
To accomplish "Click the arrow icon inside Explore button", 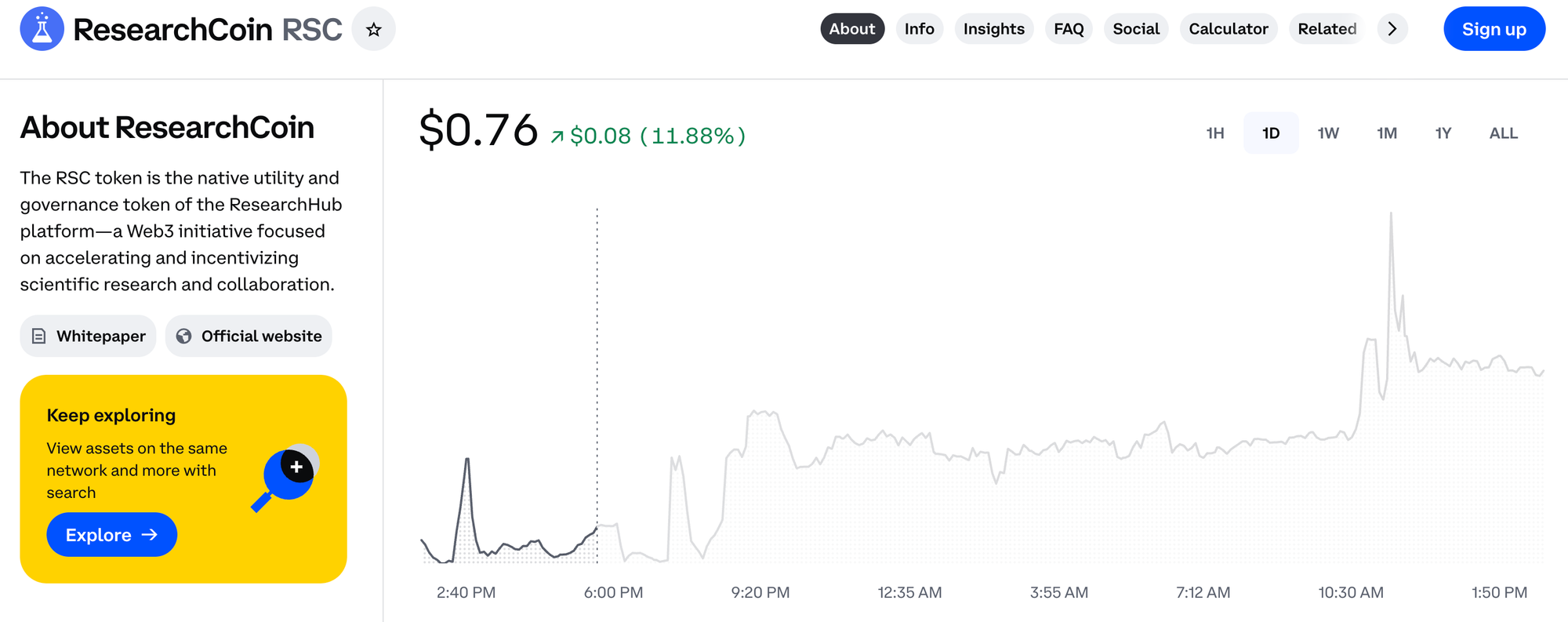I will coord(151,534).
